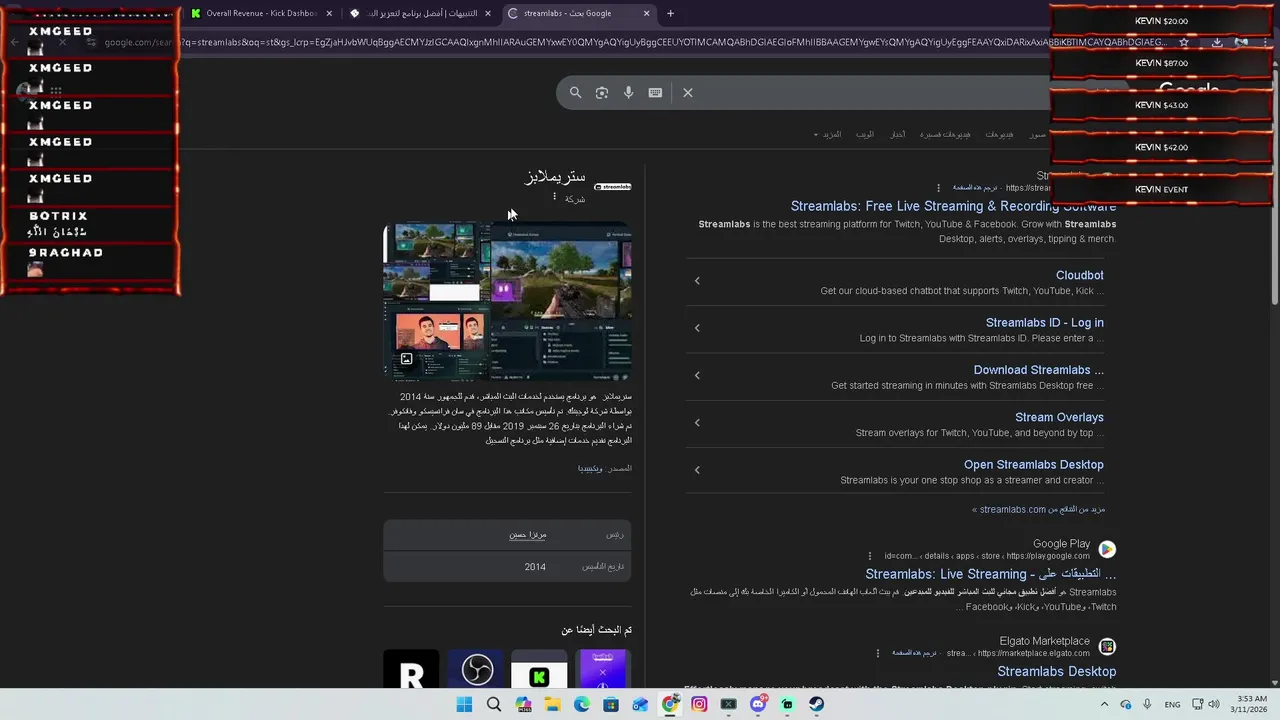Viewport: 1280px width, 720px height.
Task: Open three-dot menu of Google Play result
Action: pyautogui.click(x=871, y=556)
